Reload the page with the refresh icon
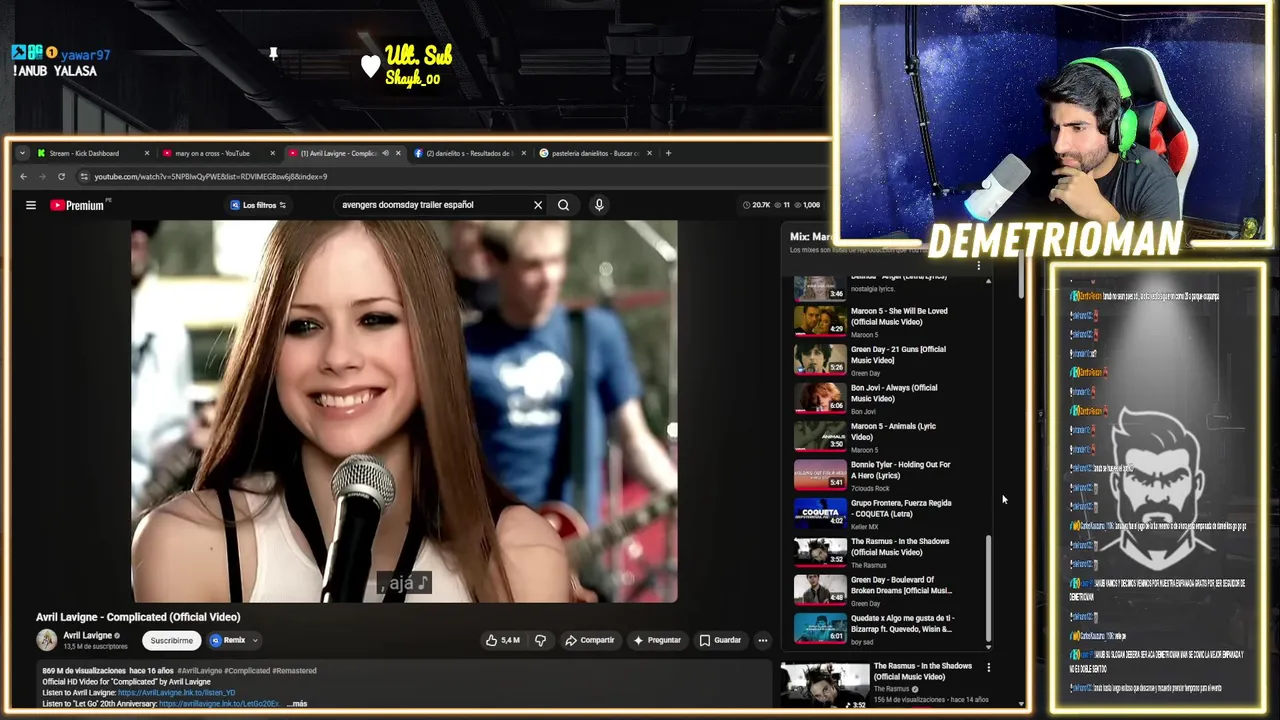Viewport: 1280px width, 720px height. [61, 177]
